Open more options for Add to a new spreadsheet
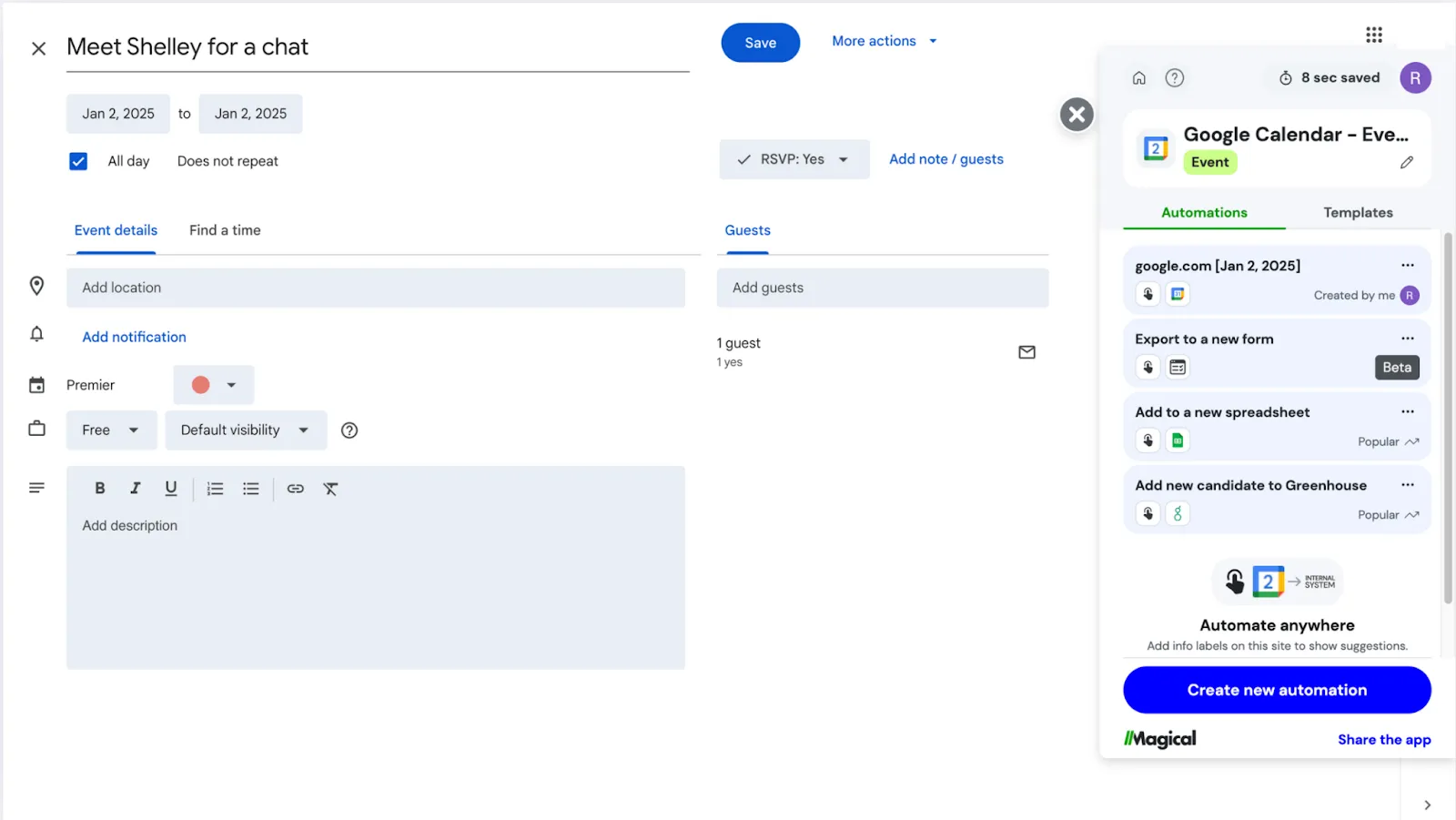 coord(1408,411)
